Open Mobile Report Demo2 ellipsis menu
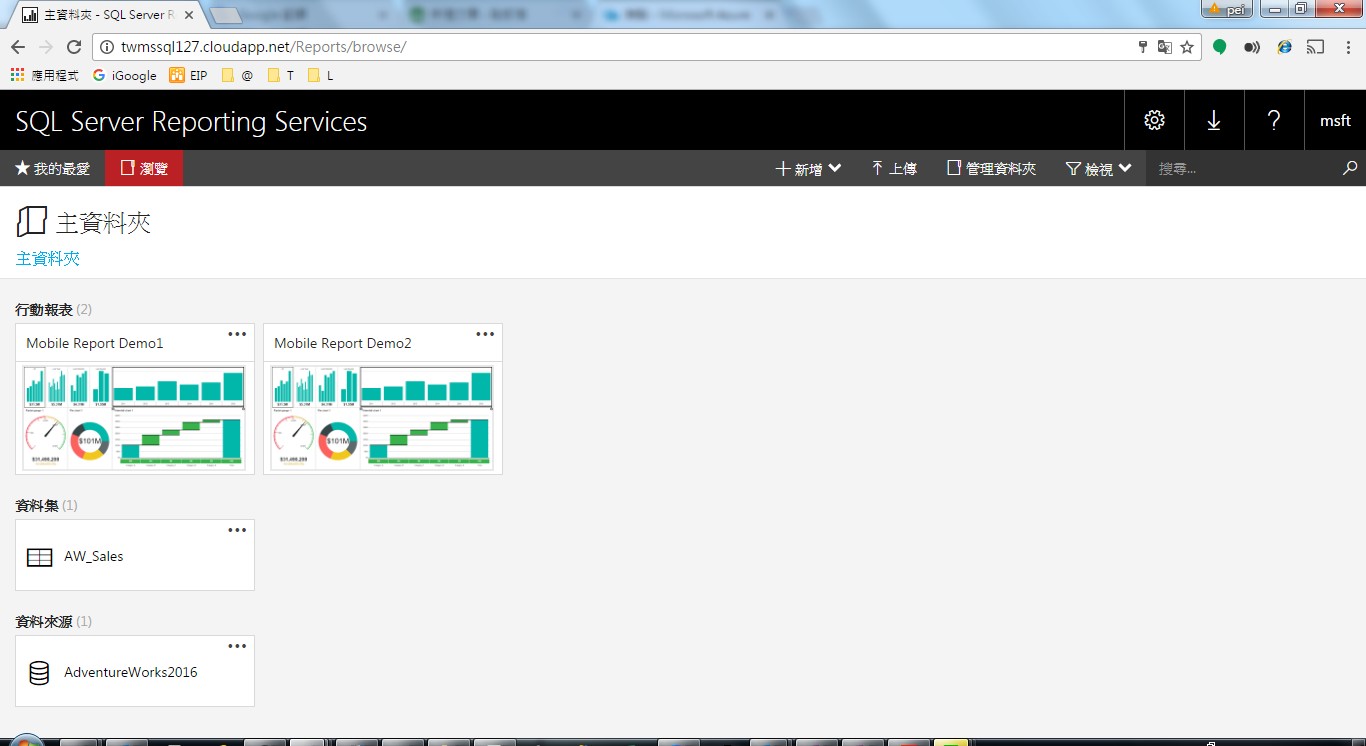The image size is (1366, 746). [485, 334]
